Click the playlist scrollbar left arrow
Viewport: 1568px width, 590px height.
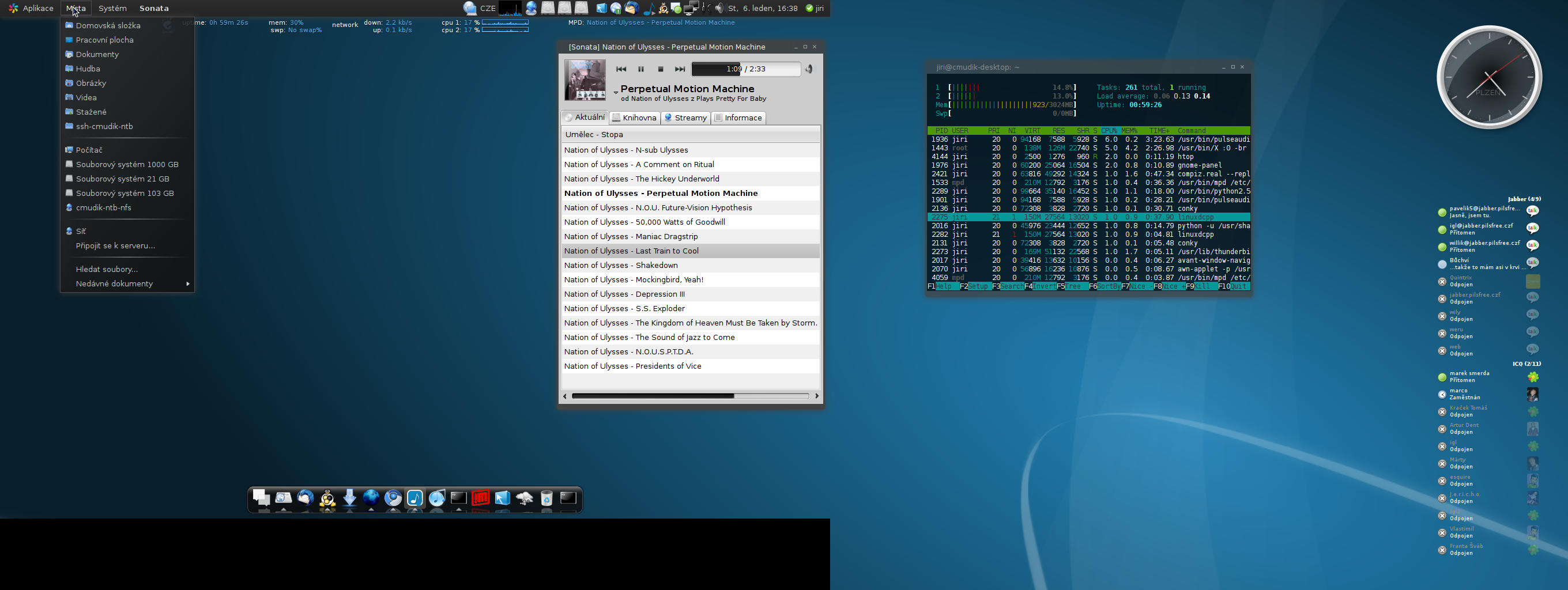pyautogui.click(x=565, y=396)
